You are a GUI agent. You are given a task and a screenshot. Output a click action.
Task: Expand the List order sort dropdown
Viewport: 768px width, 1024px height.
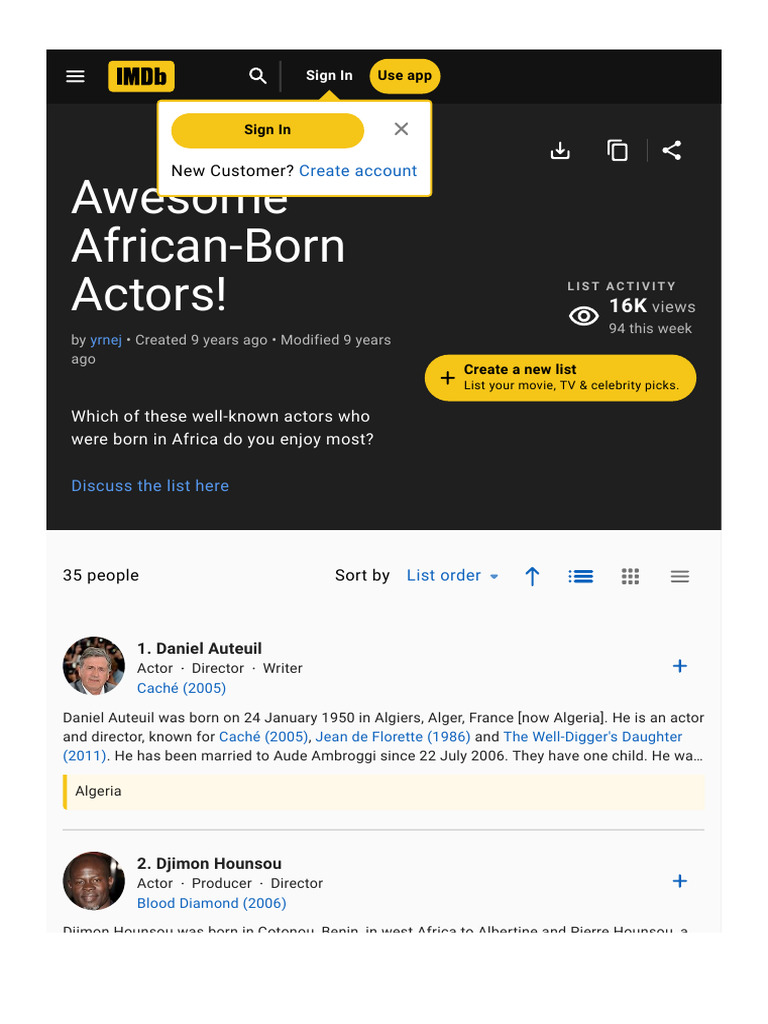(453, 575)
